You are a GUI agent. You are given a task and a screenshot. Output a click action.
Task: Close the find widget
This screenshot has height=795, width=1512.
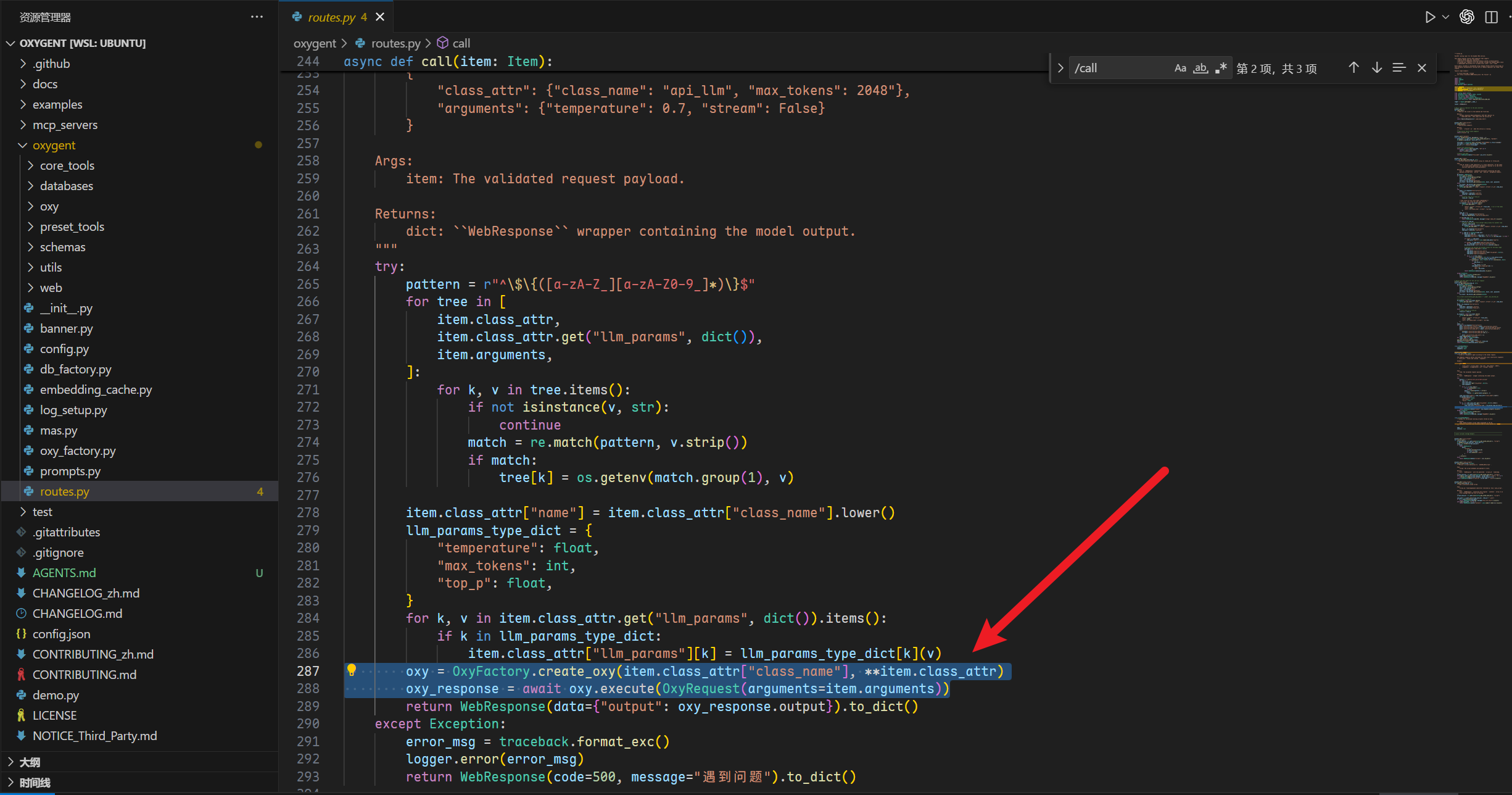click(1422, 68)
